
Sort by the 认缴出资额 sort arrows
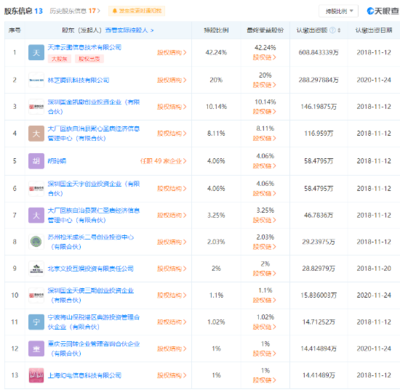339,30
